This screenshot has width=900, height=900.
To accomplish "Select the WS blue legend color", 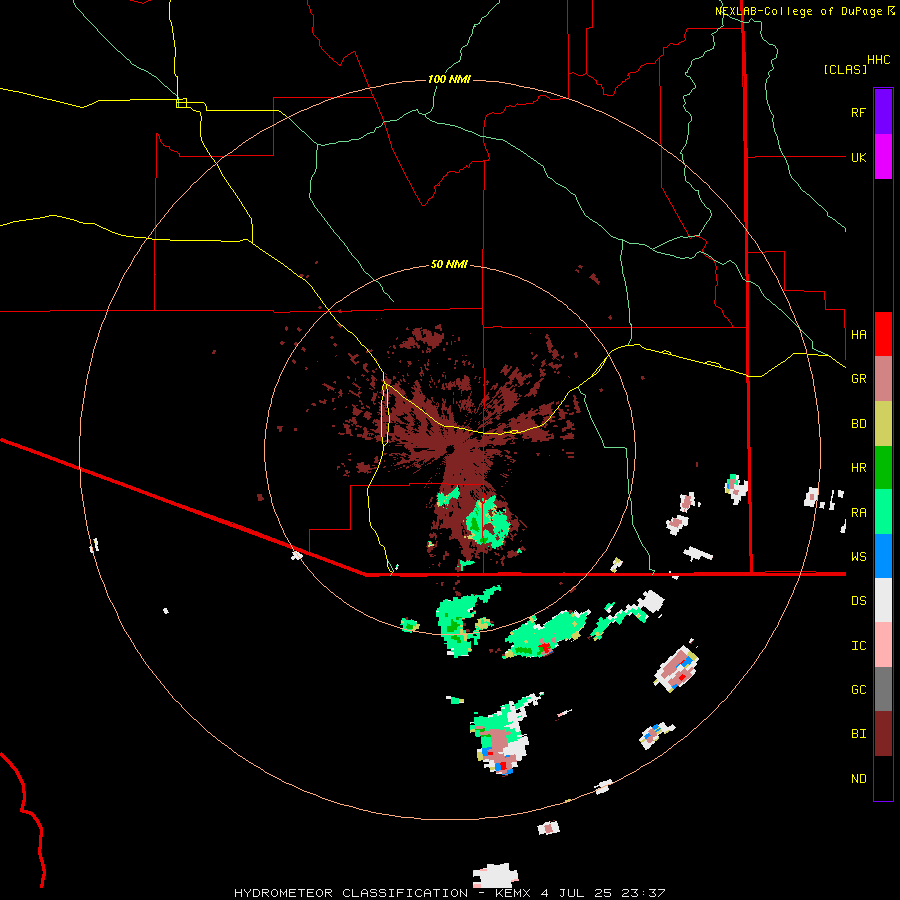I will [883, 556].
